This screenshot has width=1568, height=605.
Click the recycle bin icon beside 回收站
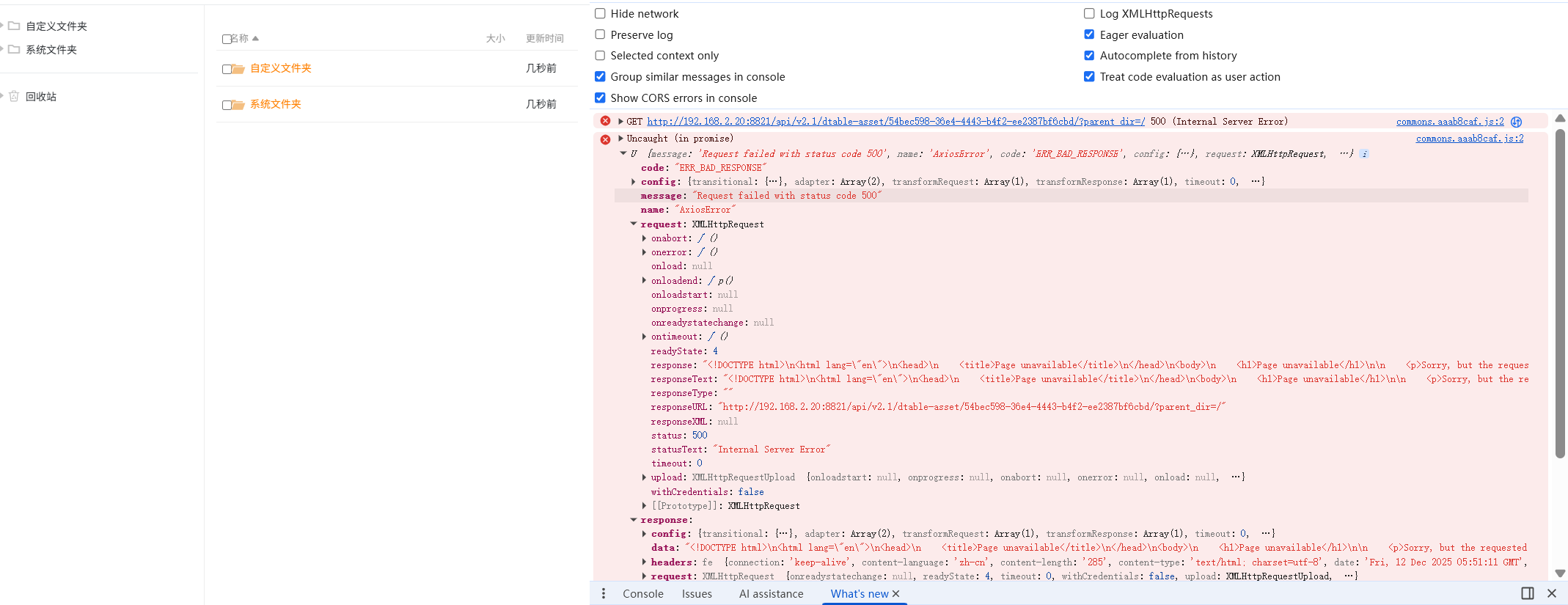(x=13, y=96)
